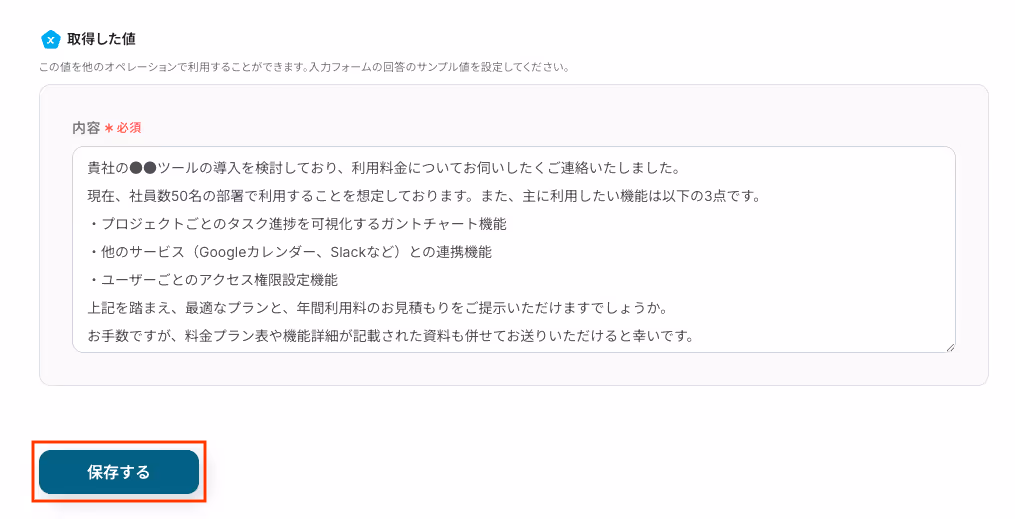1015x519 pixels.
Task: Place cursor in line starting 現在、社員数50名
Action: 423,196
